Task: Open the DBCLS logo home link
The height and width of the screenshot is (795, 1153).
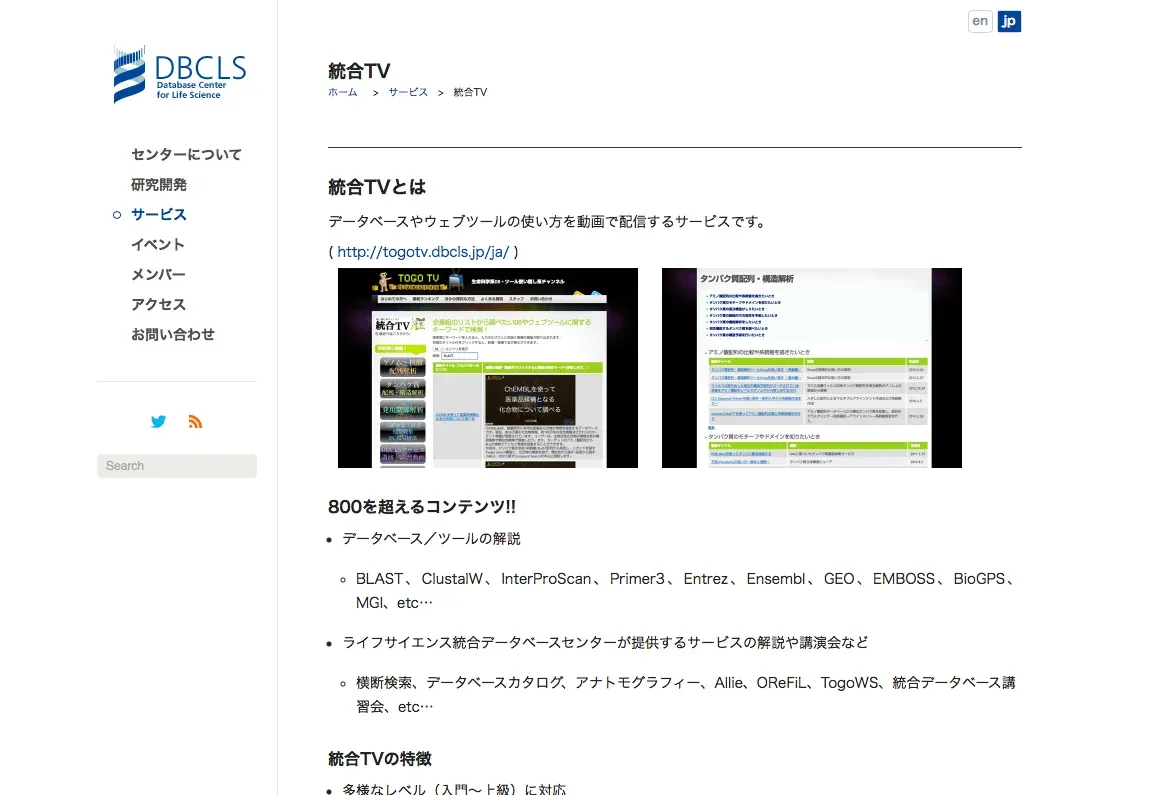Action: click(180, 74)
